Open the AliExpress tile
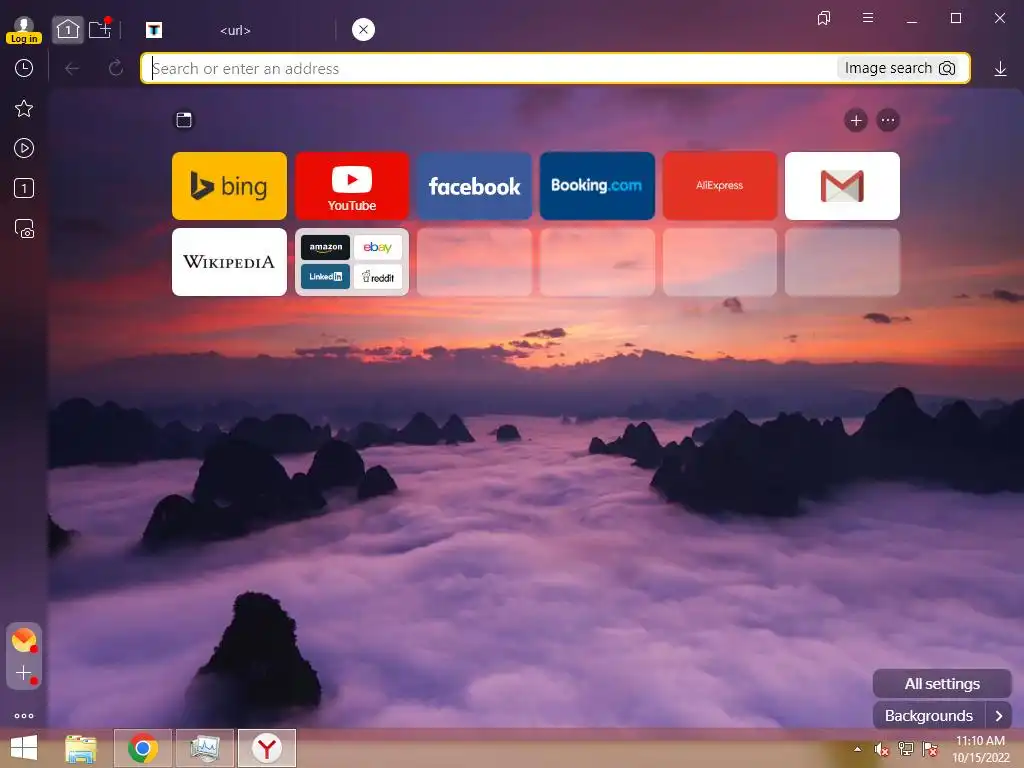Image resolution: width=1024 pixels, height=768 pixels. tap(720, 186)
